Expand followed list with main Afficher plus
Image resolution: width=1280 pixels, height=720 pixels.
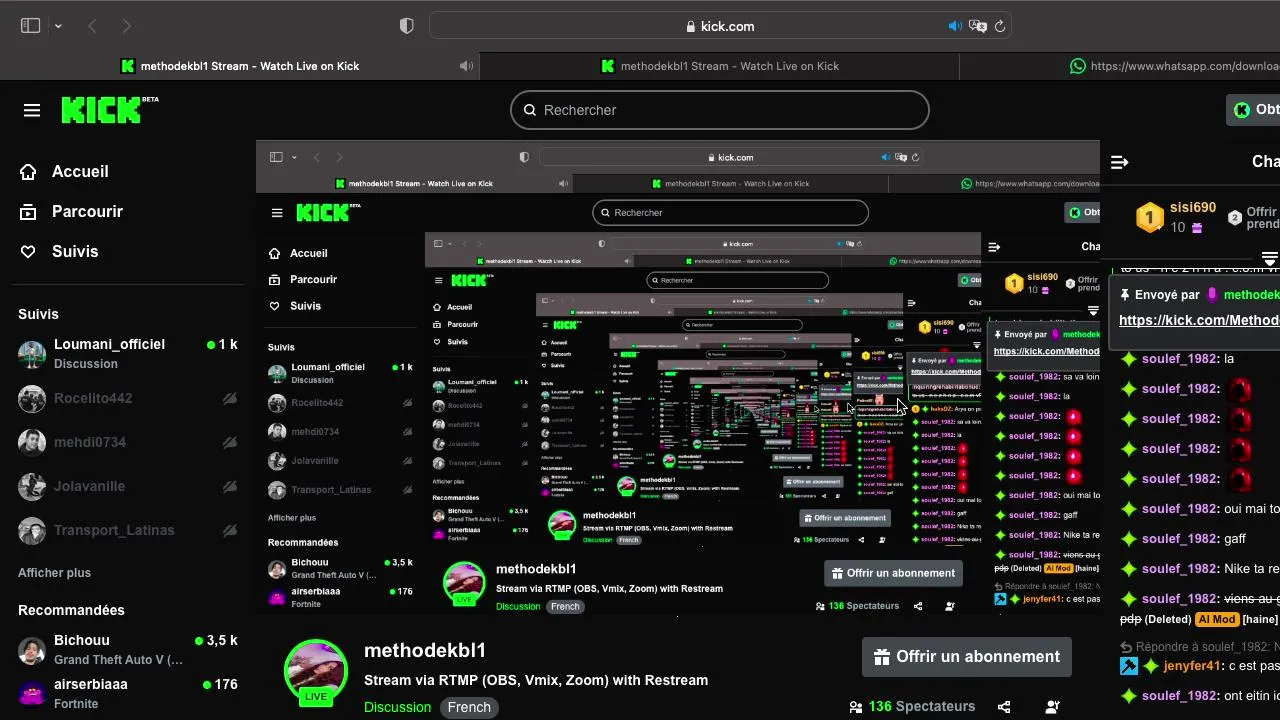point(54,573)
